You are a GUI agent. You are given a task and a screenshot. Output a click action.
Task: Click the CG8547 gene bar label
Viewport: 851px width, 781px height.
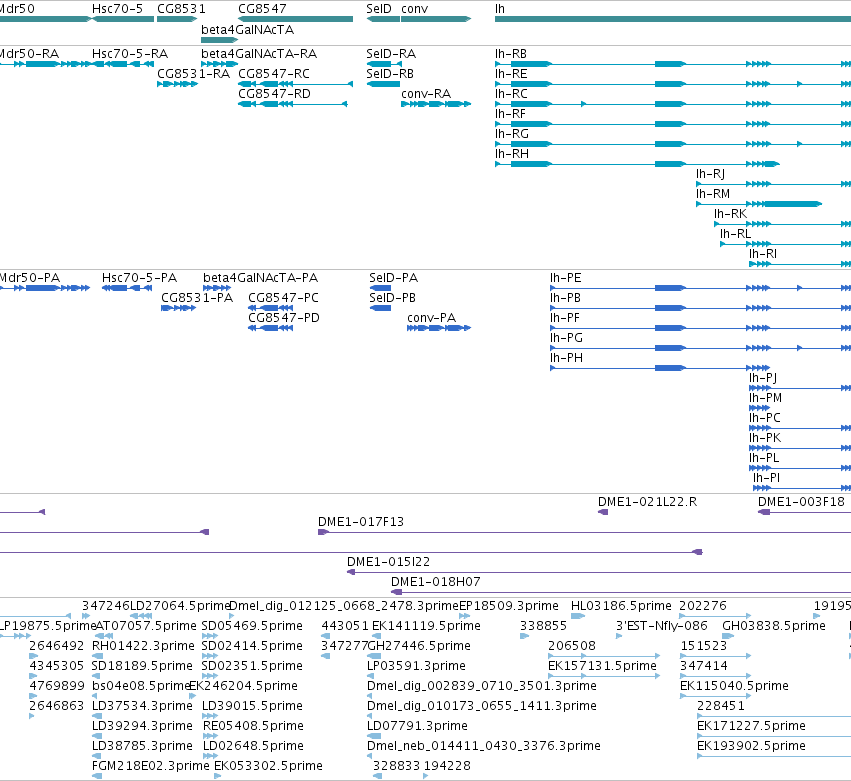click(262, 9)
